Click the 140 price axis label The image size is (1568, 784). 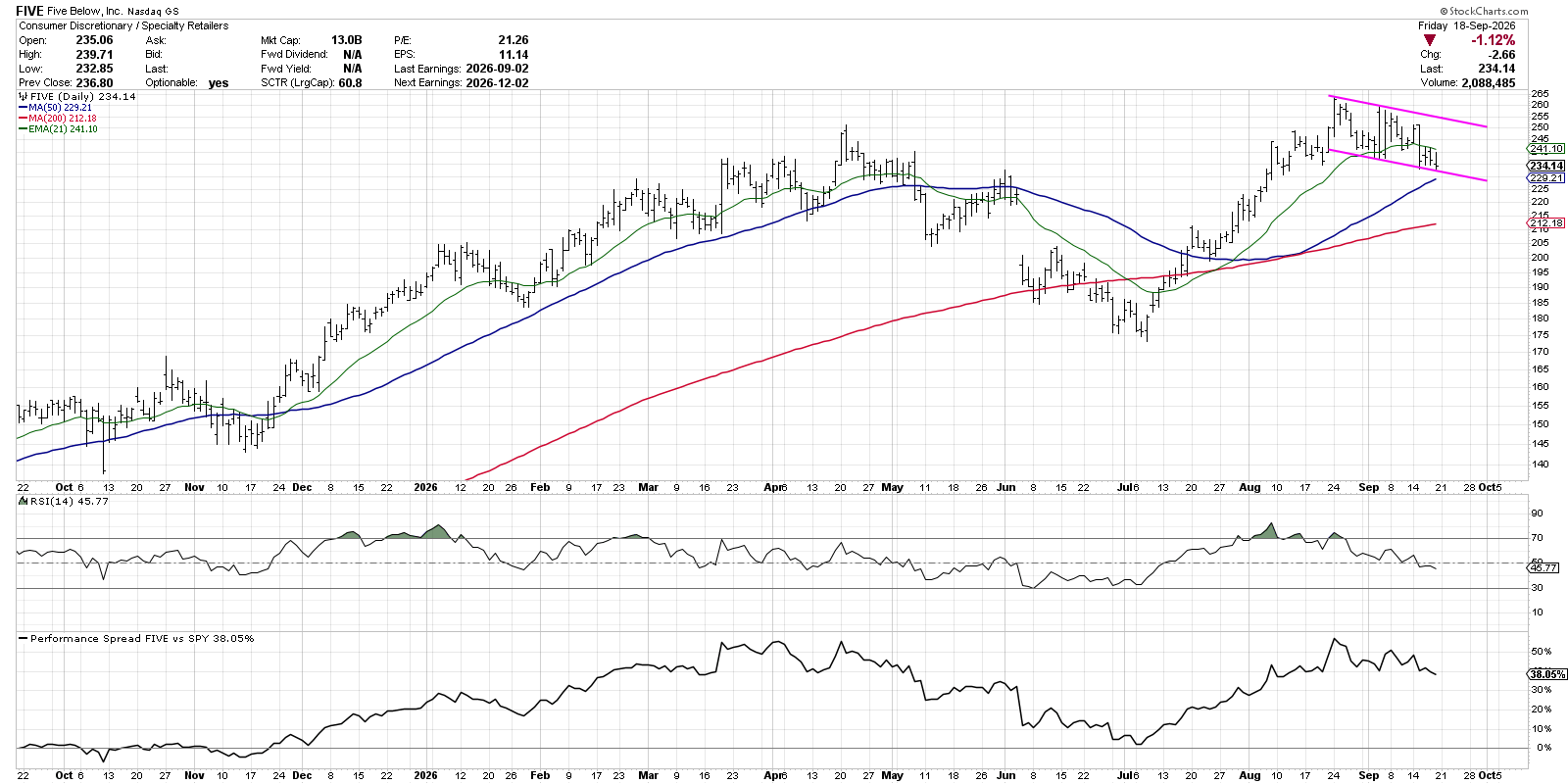point(1539,465)
